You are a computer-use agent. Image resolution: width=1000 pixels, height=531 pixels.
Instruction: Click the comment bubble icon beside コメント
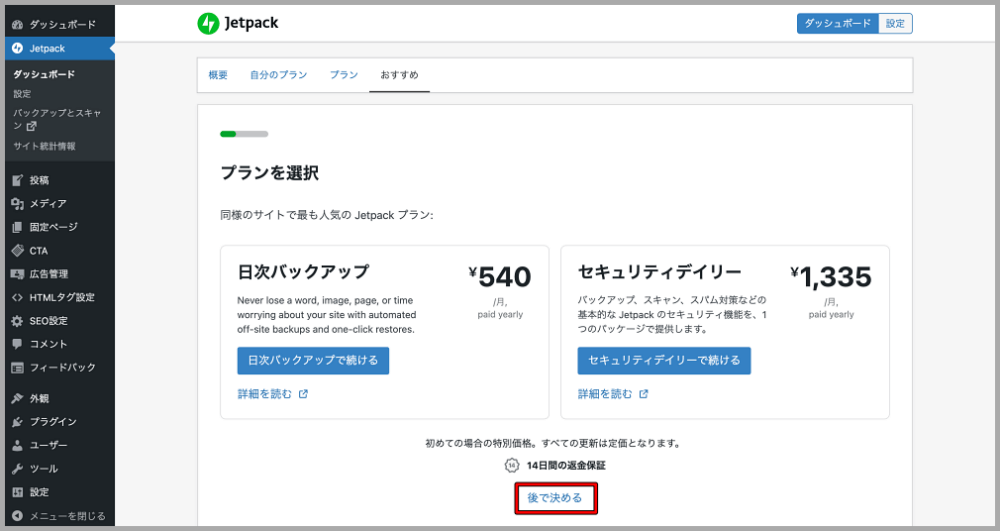click(17, 344)
